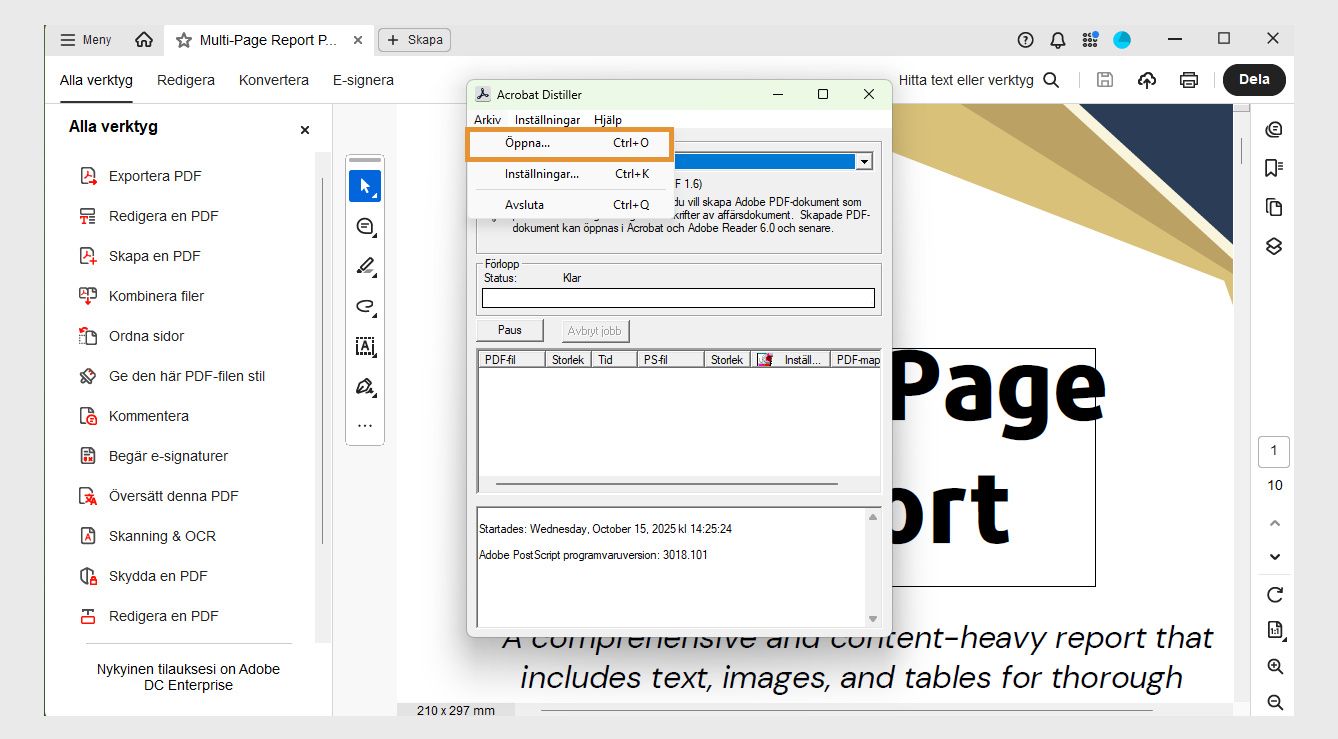Close the Alla verktyg panel
The image size is (1338, 739).
click(305, 130)
